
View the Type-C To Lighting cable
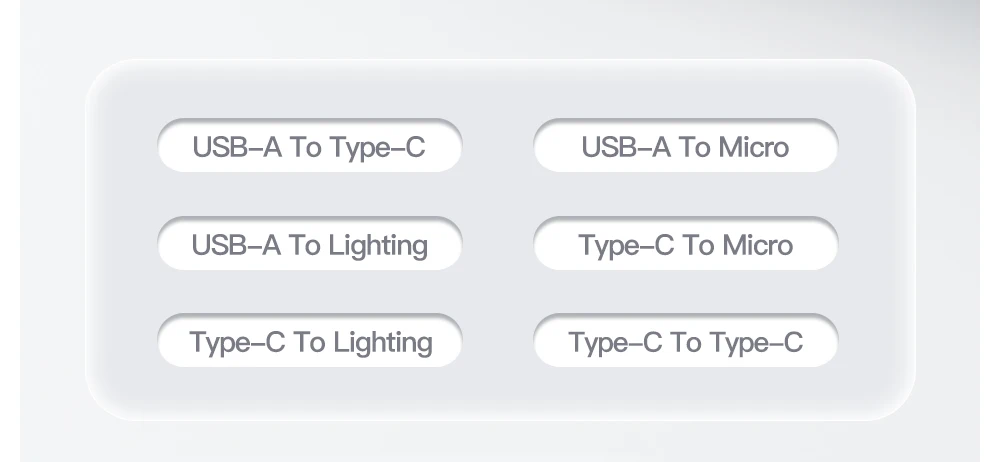pos(309,342)
